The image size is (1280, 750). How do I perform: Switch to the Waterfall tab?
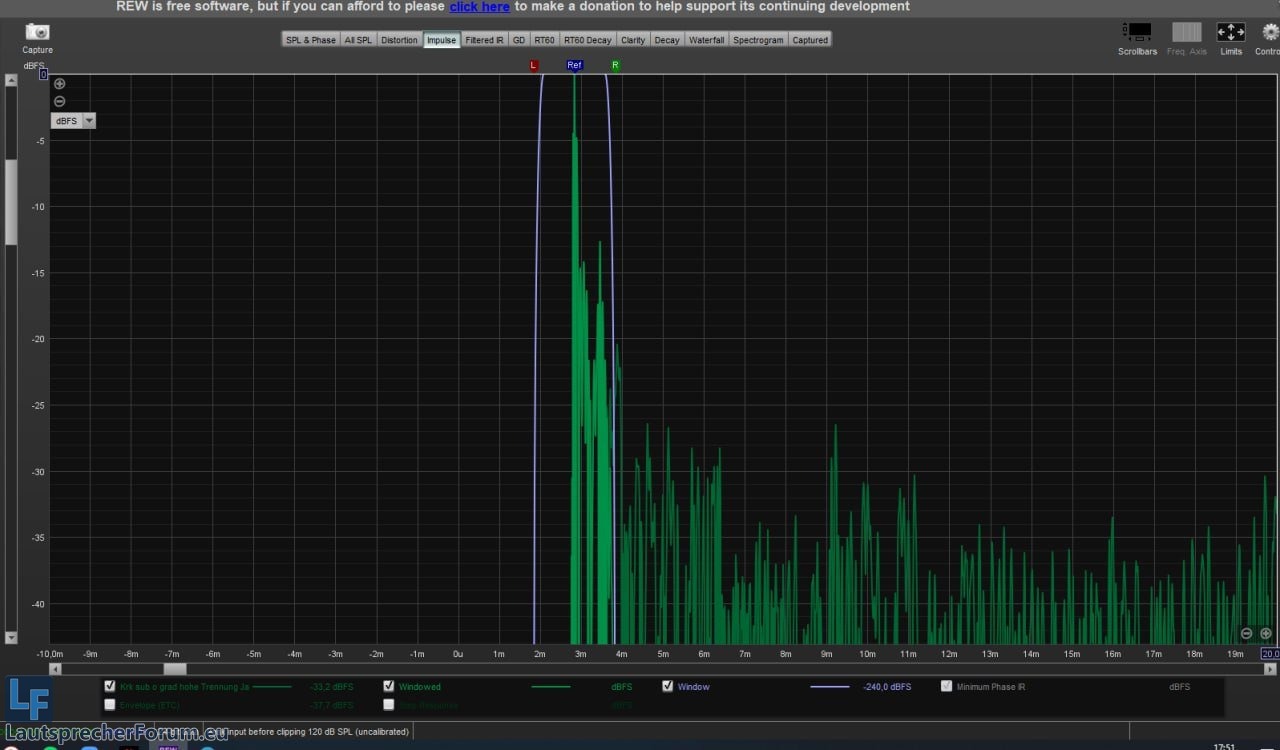click(706, 40)
